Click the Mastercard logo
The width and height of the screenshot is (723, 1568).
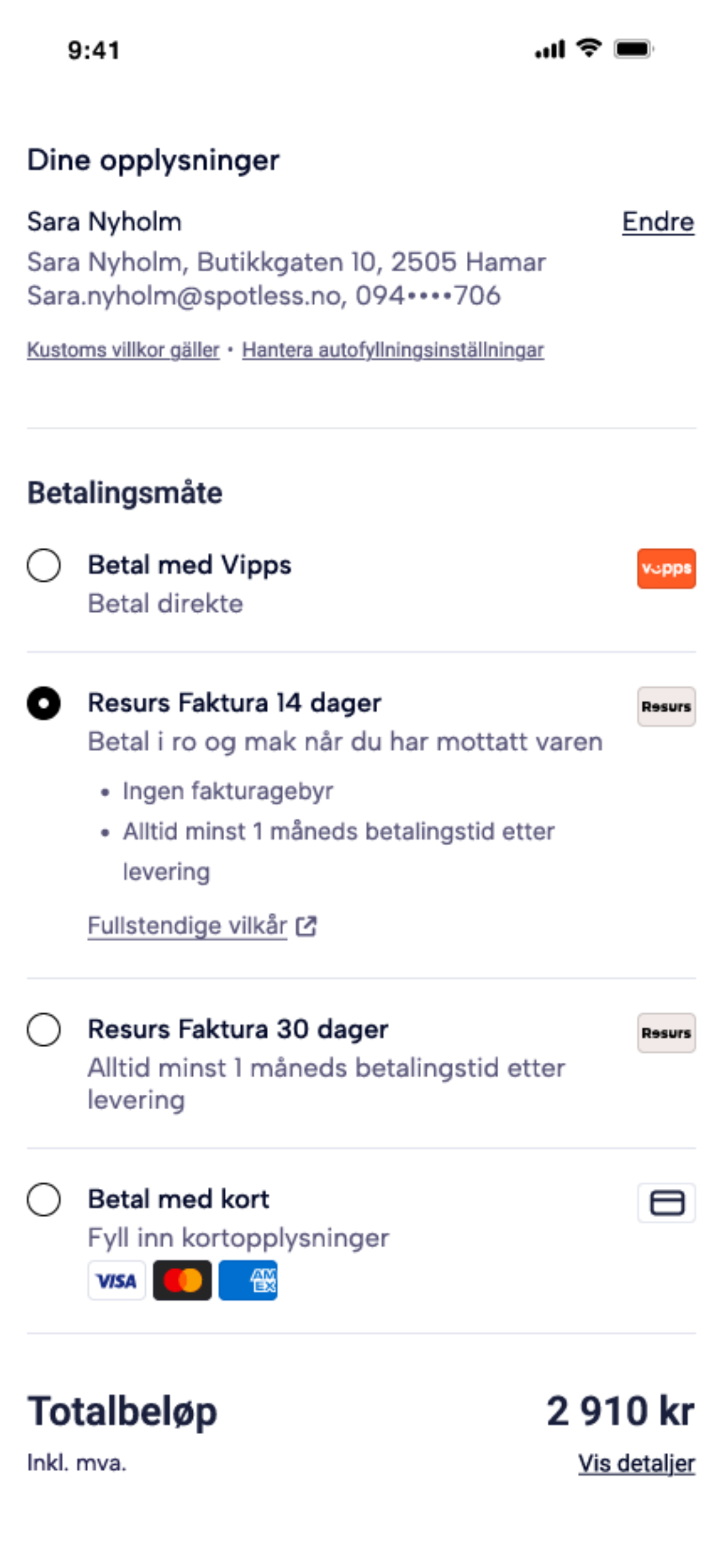click(x=182, y=1280)
